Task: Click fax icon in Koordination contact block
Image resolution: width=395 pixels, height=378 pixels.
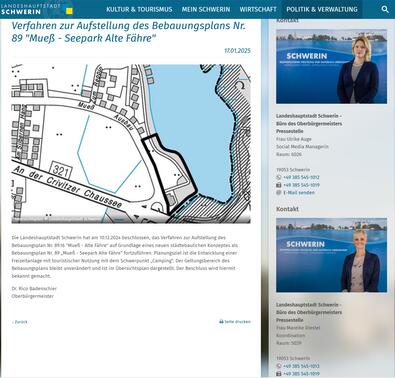Action: tap(279, 374)
